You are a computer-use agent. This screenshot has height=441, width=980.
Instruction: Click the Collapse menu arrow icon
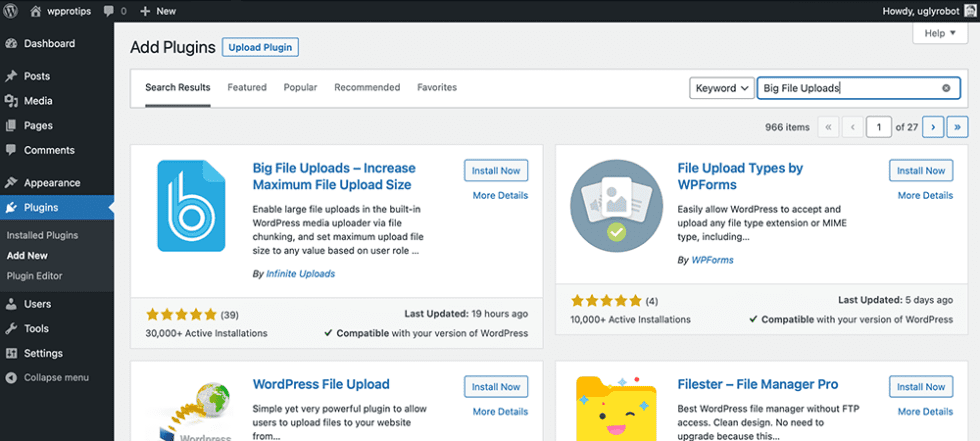[x=11, y=378]
